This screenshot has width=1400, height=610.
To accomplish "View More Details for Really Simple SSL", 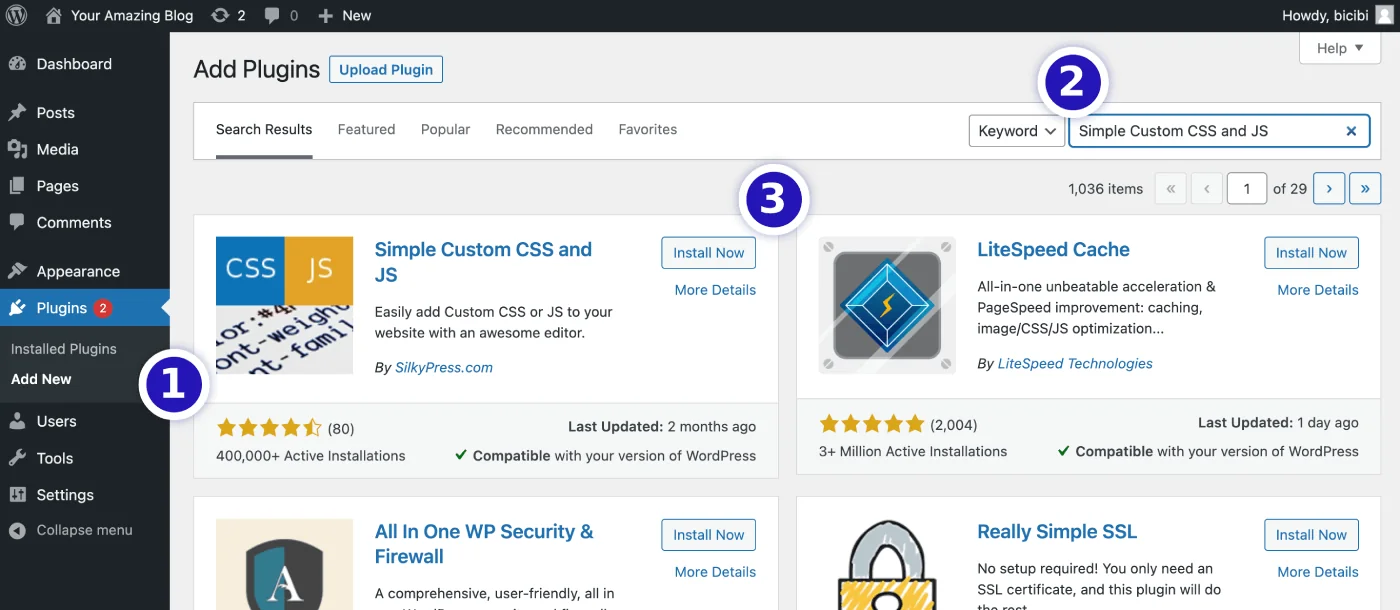I will [1318, 572].
